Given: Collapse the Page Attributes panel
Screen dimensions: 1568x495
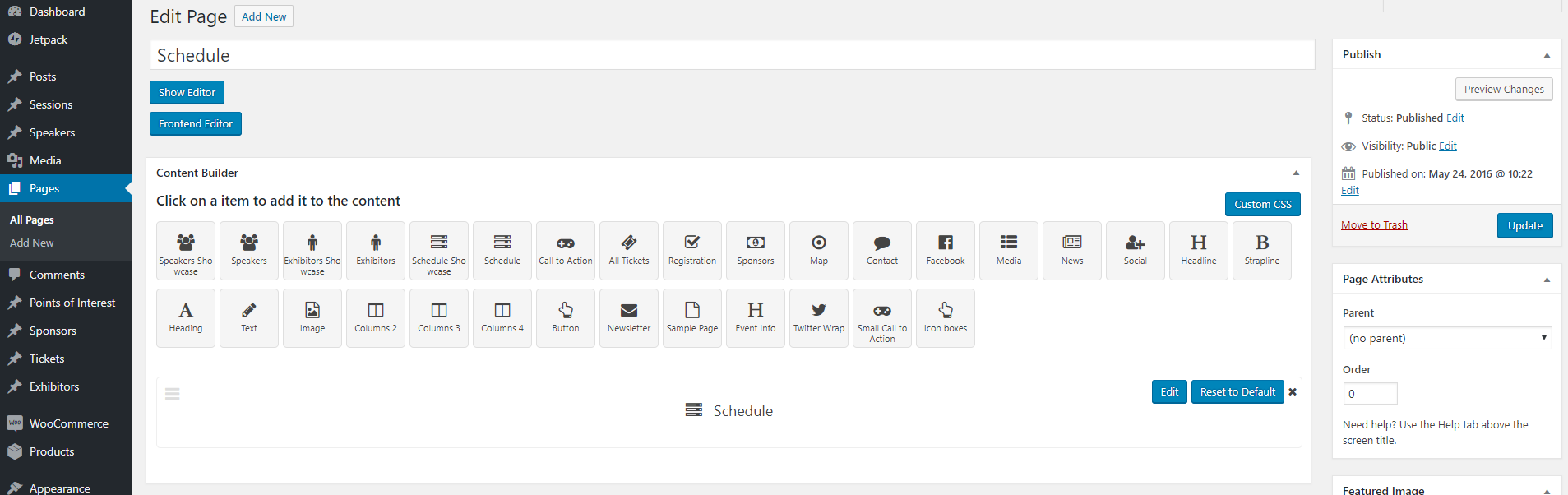Looking at the screenshot, I should pyautogui.click(x=1547, y=280).
